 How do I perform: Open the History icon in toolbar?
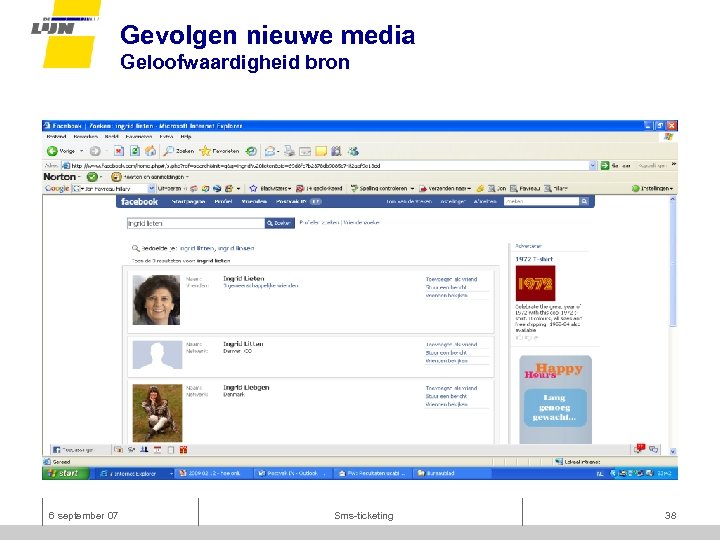coord(251,151)
